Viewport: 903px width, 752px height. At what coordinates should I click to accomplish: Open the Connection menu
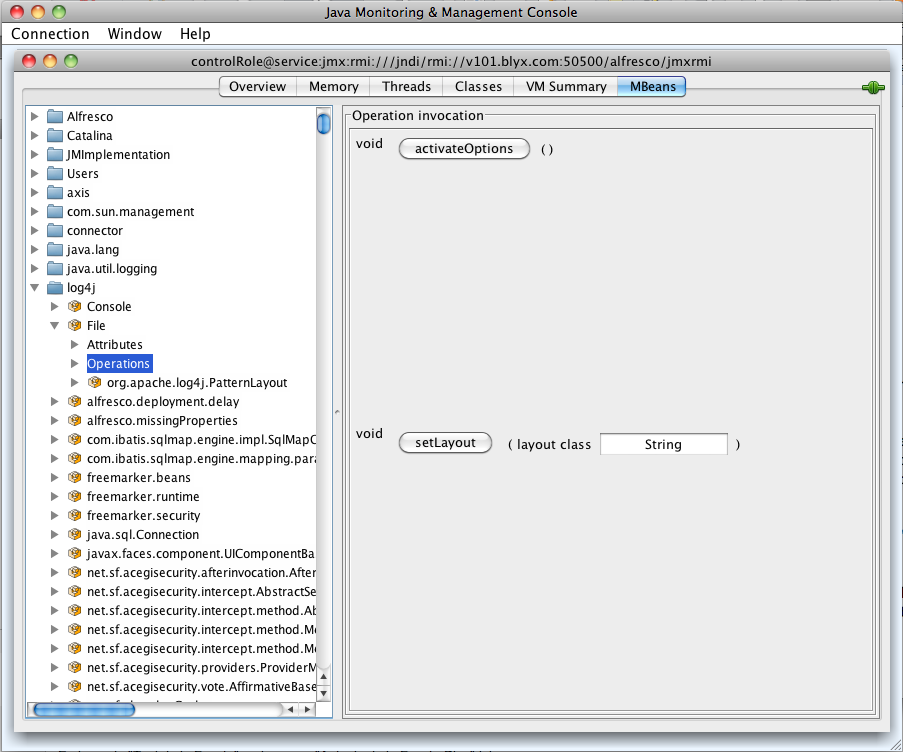50,34
